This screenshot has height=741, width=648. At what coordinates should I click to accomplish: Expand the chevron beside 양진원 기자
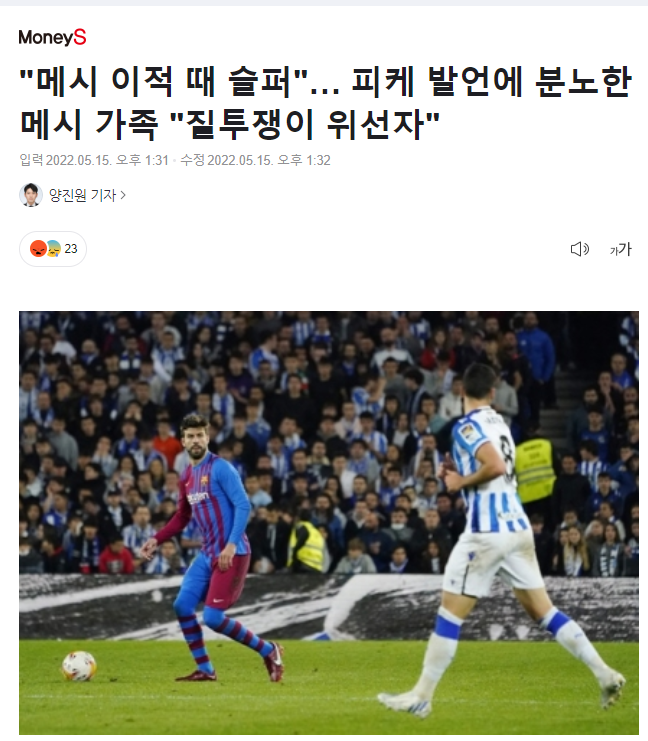click(x=123, y=195)
